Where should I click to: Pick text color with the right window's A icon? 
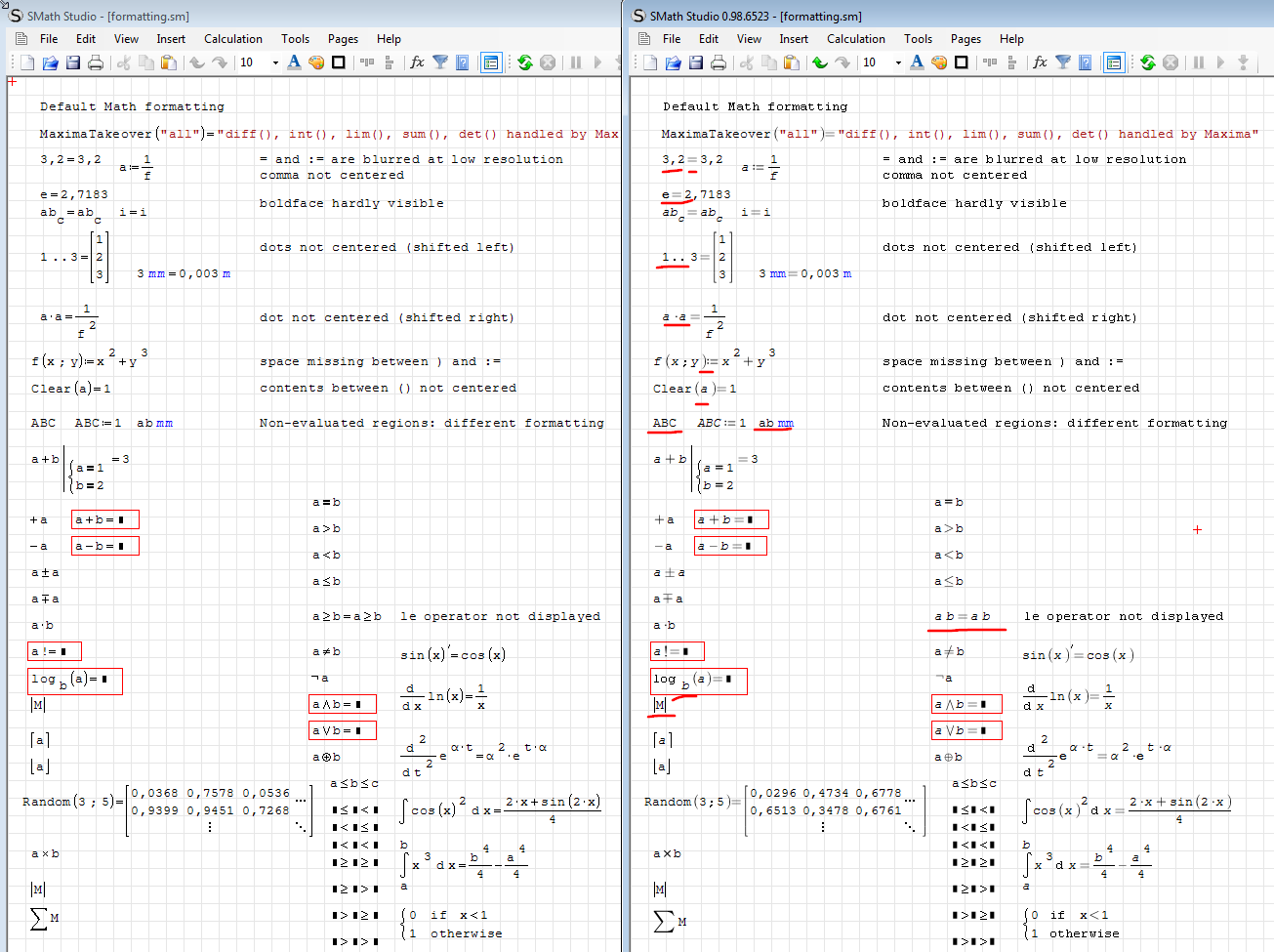(917, 62)
